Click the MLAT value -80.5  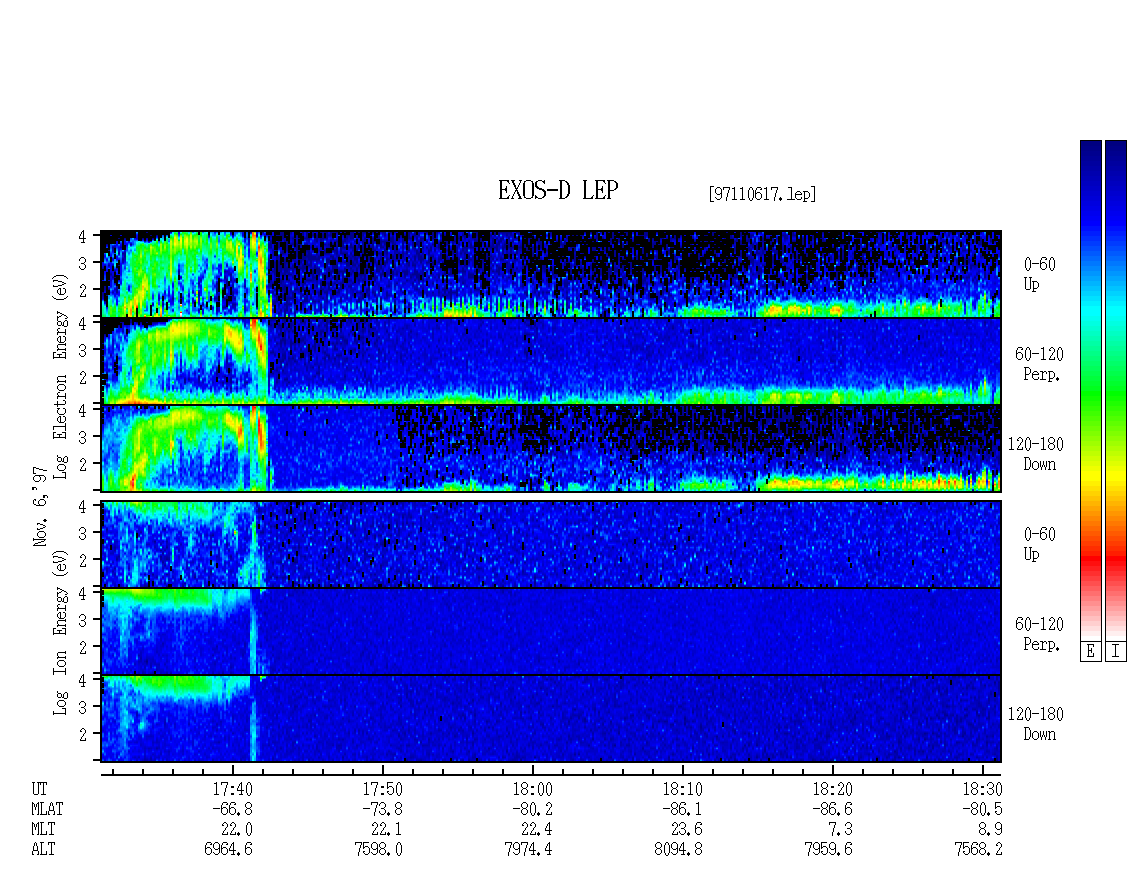(x=982, y=809)
